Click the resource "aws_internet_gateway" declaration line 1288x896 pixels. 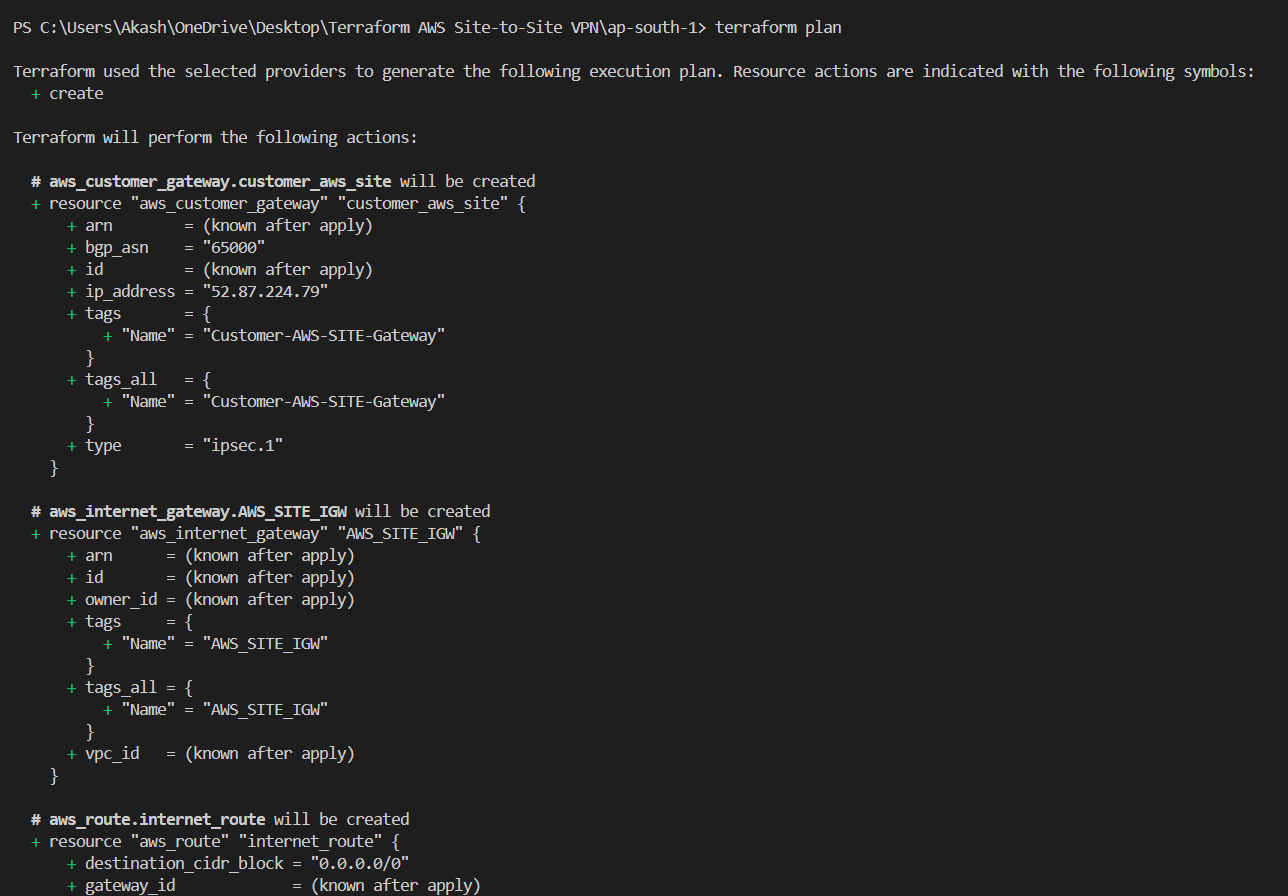point(255,533)
